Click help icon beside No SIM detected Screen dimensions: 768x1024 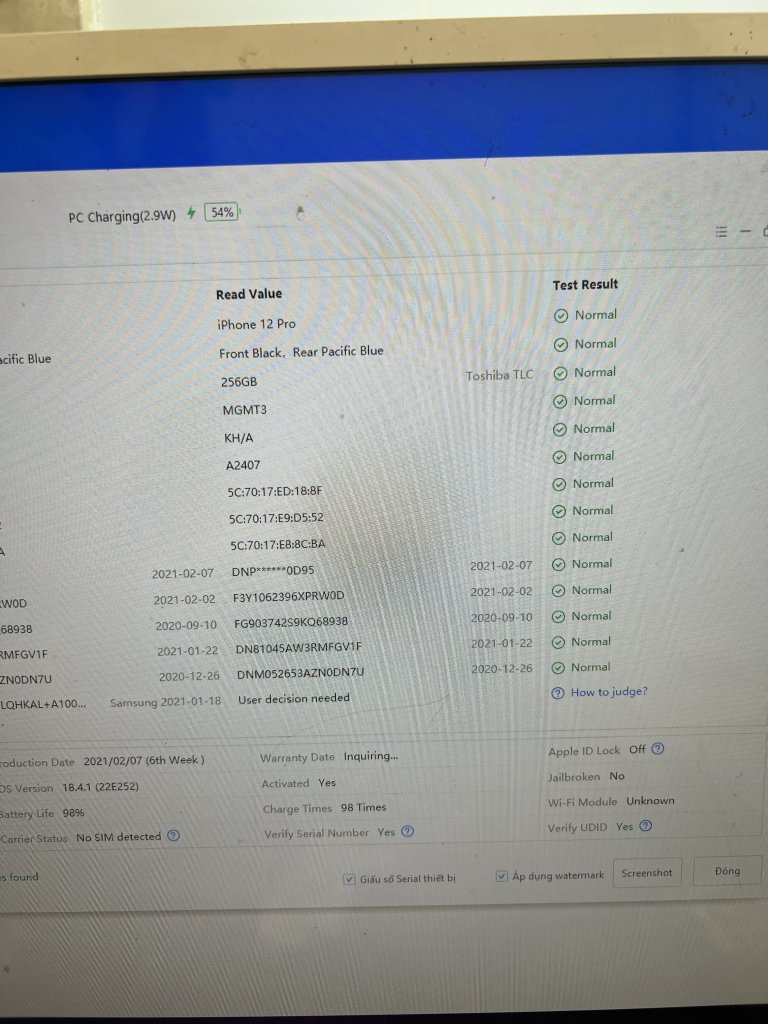click(x=173, y=835)
